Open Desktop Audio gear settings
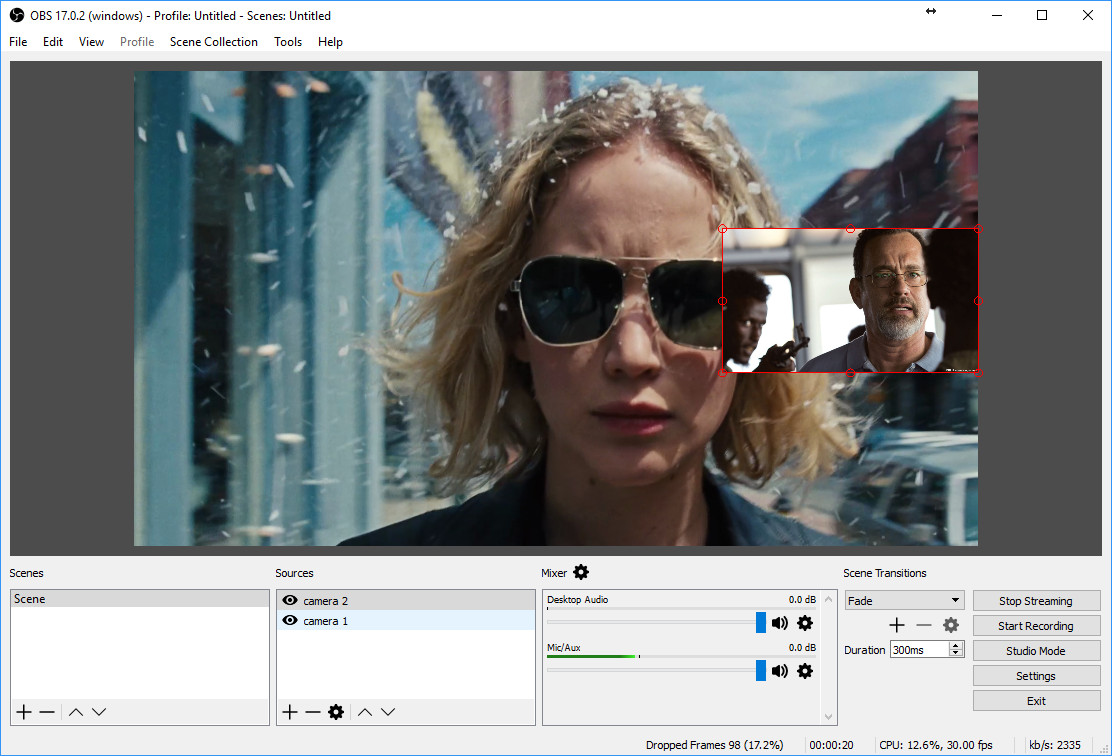The height and width of the screenshot is (756, 1112). [x=805, y=623]
